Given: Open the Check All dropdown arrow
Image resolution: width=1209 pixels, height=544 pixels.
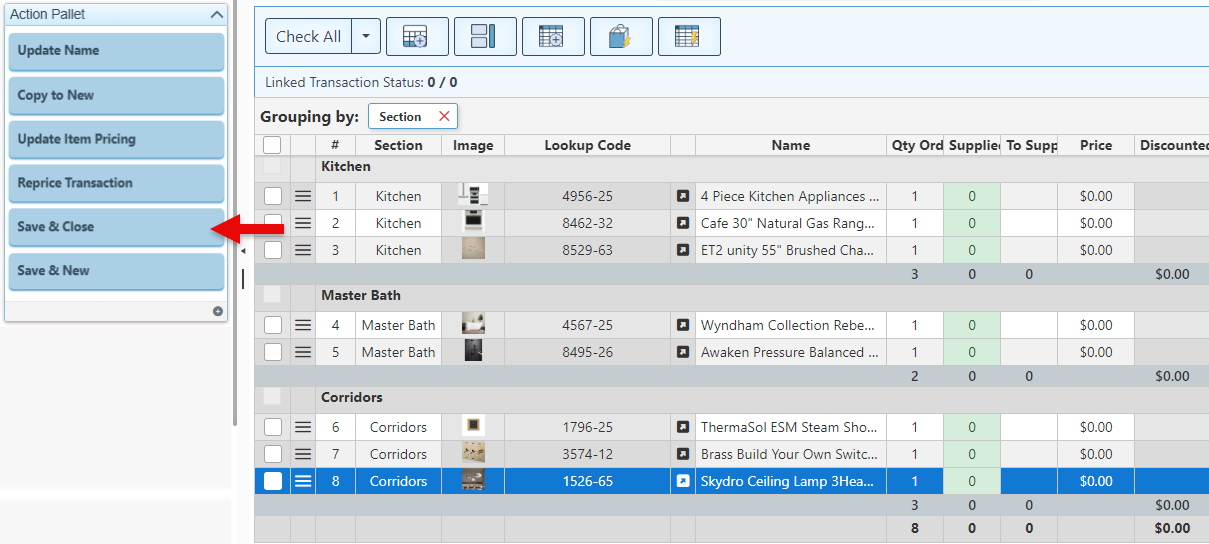Looking at the screenshot, I should [366, 37].
